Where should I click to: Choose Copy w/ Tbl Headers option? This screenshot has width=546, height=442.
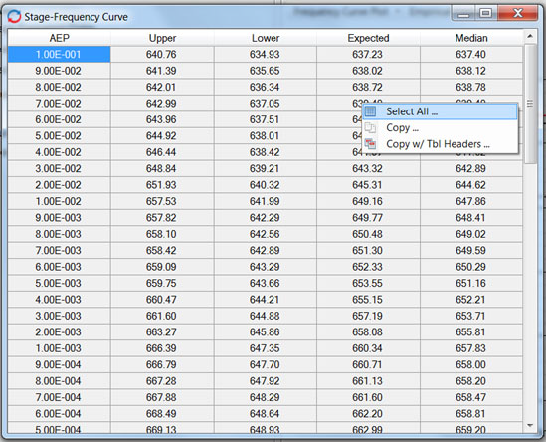pos(439,144)
